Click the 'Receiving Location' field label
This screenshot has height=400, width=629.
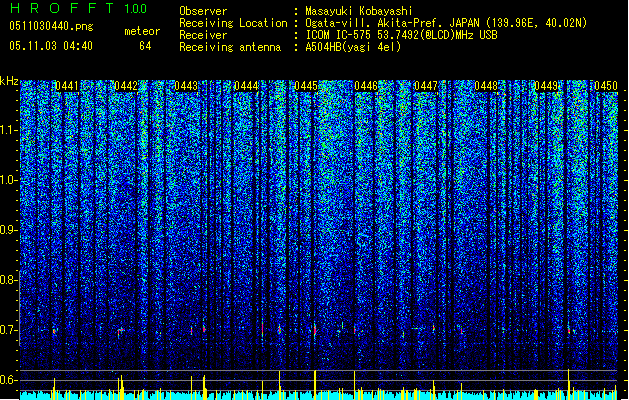click(x=233, y=23)
